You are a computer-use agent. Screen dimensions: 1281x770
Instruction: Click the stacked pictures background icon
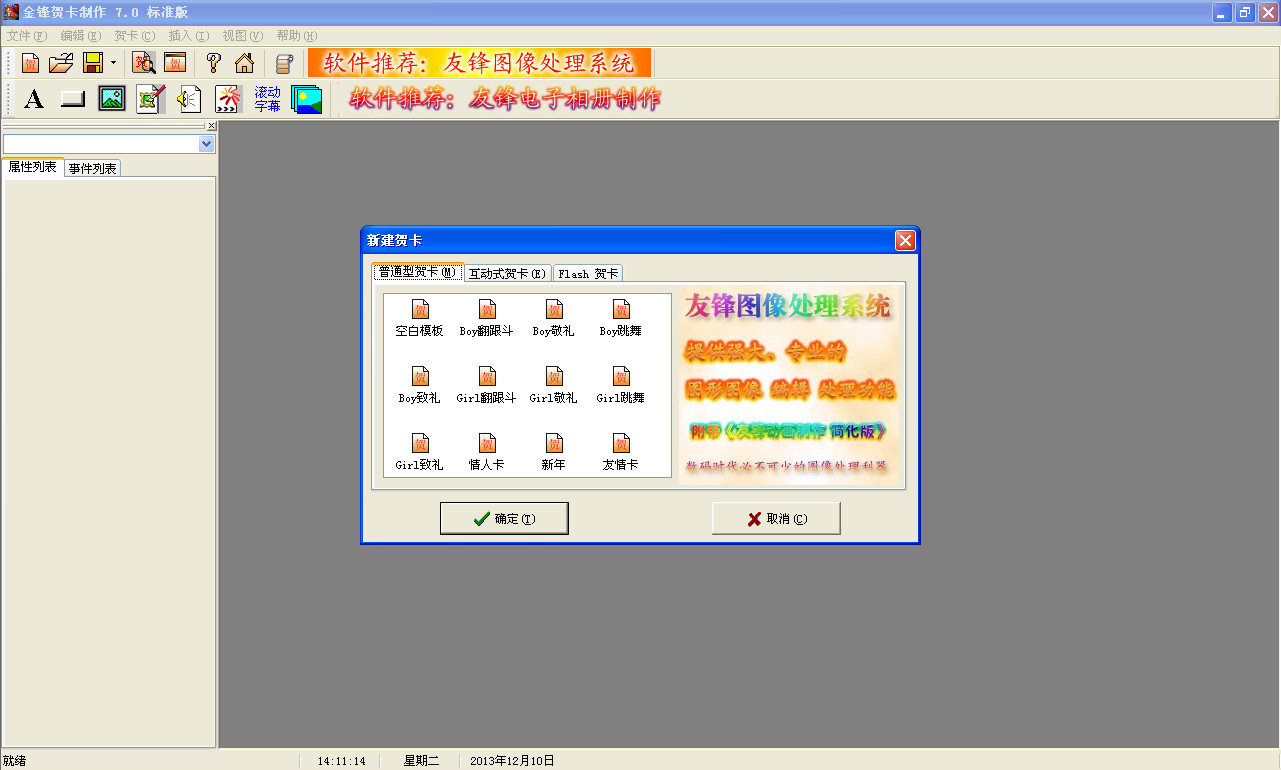[307, 99]
